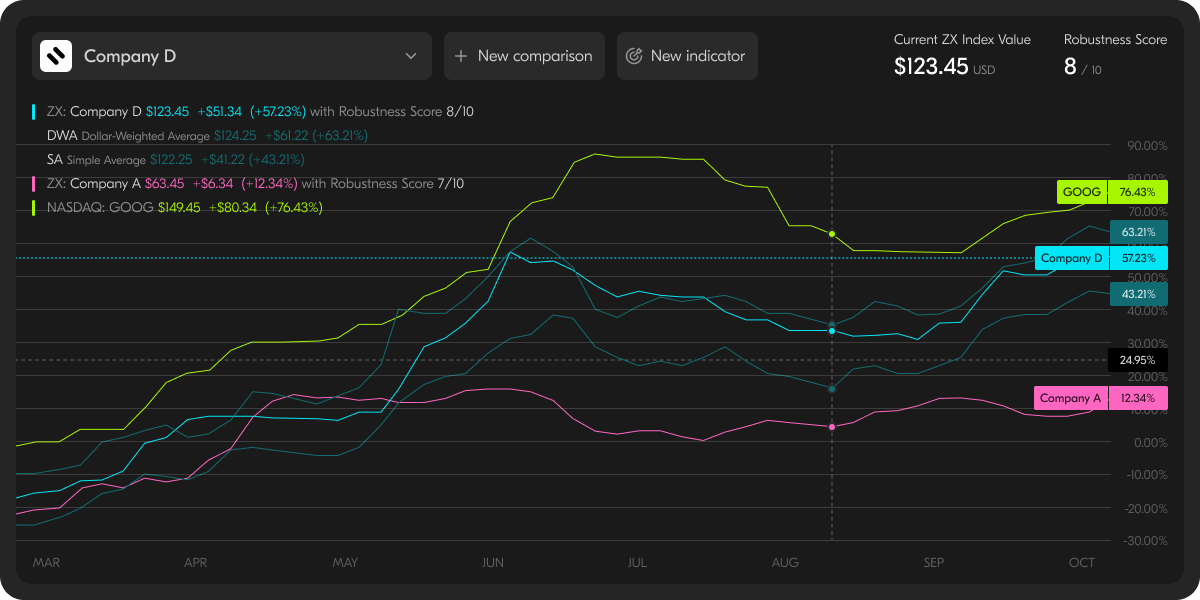This screenshot has width=1200, height=600.
Task: Click the cyan Company D legend color bar
Action: [34, 112]
